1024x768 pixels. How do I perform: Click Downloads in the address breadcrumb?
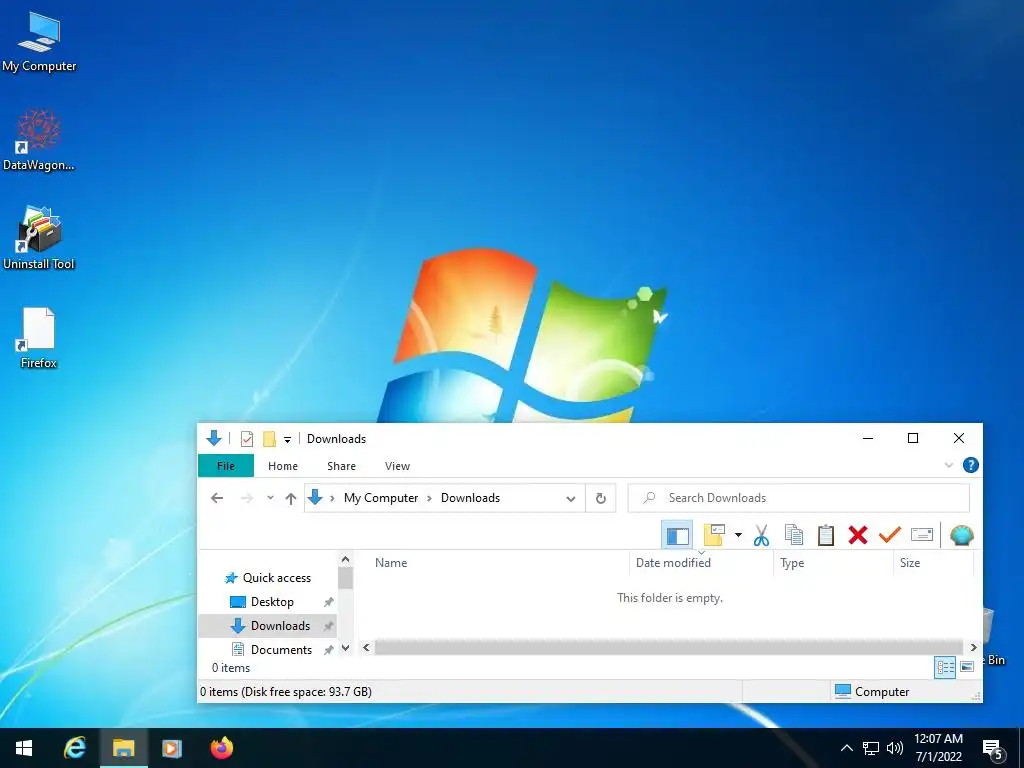tap(470, 498)
